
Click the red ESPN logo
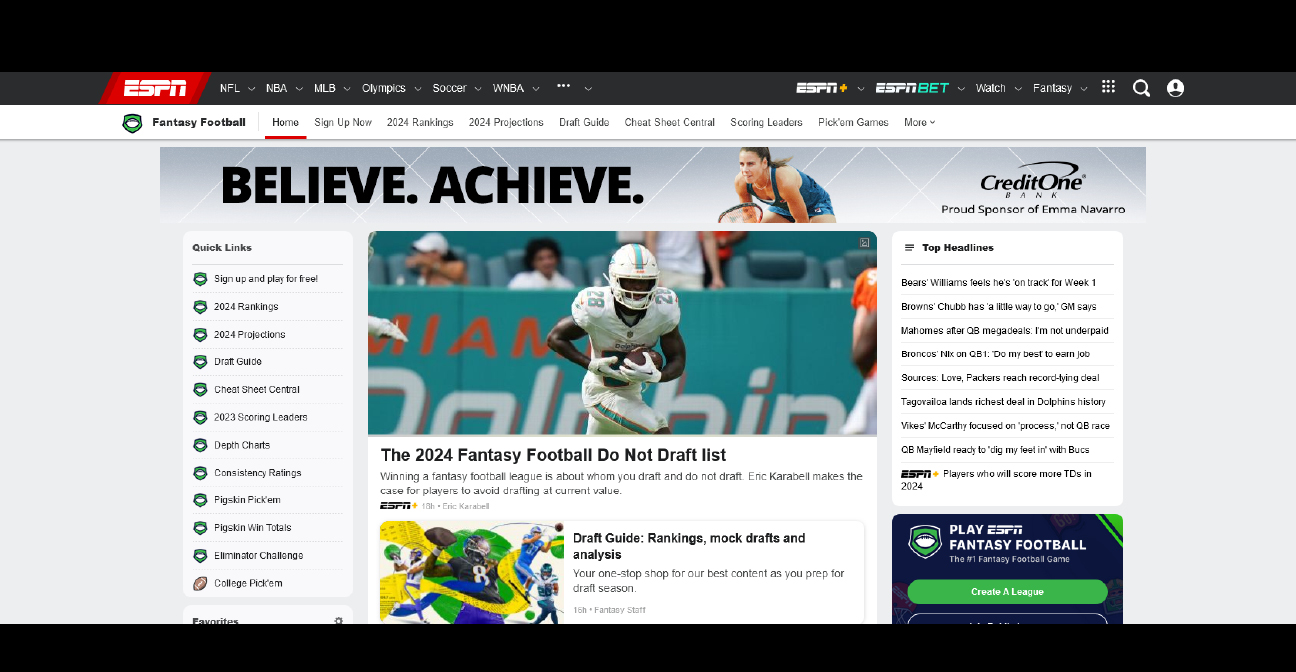coord(155,88)
